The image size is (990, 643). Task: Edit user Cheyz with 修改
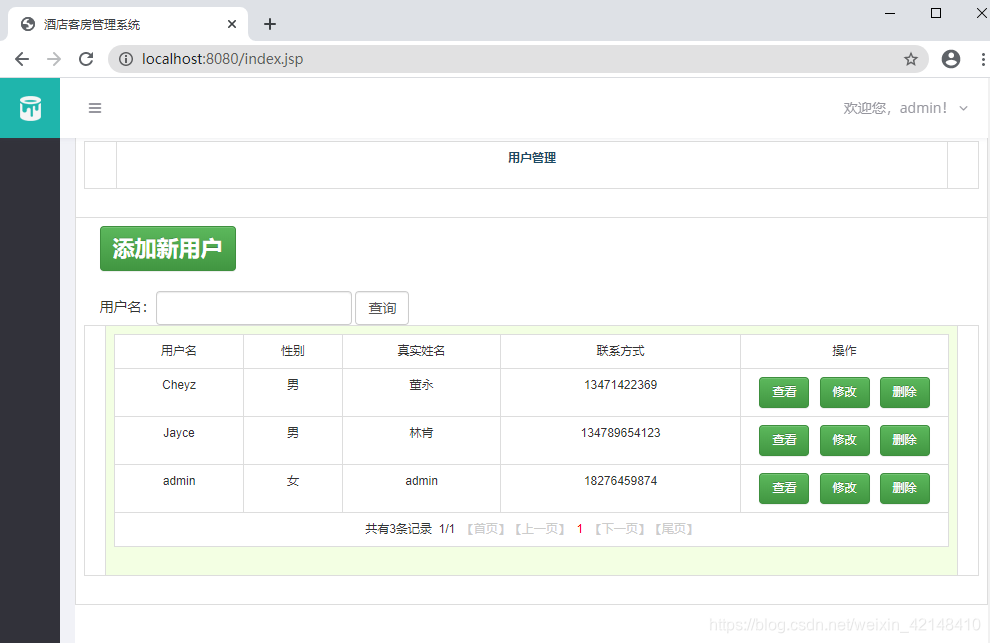coord(844,392)
